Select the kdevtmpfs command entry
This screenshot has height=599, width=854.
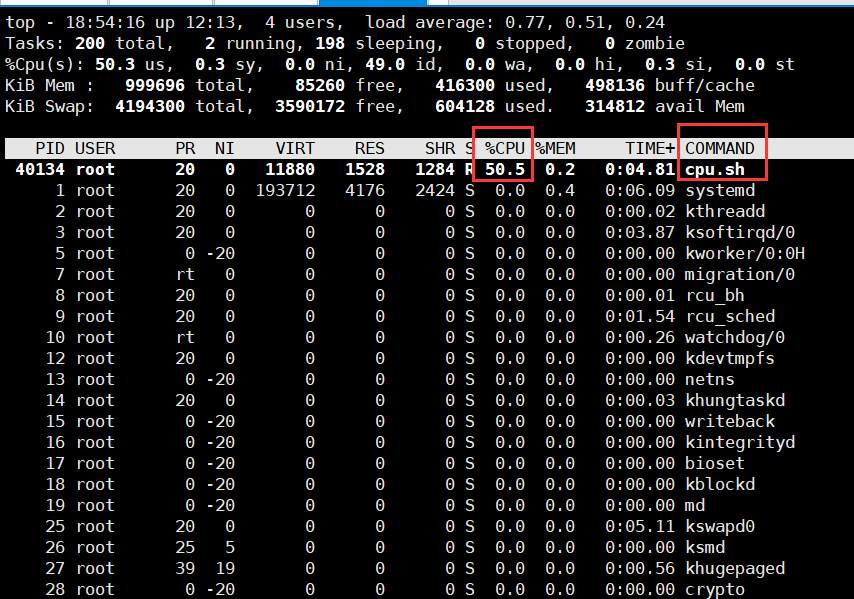730,358
